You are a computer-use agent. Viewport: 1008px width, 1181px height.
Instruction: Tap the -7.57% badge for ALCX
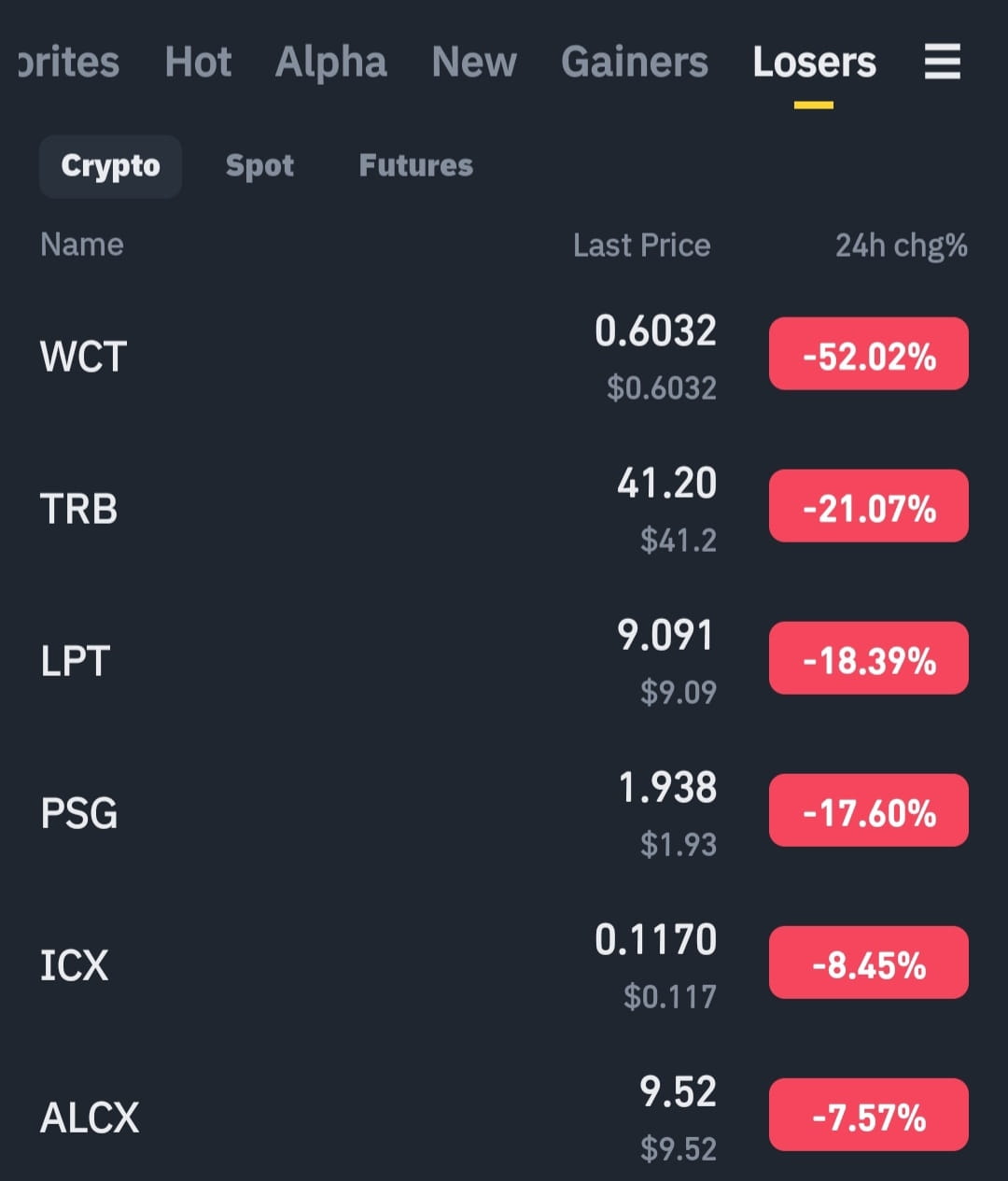869,1115
